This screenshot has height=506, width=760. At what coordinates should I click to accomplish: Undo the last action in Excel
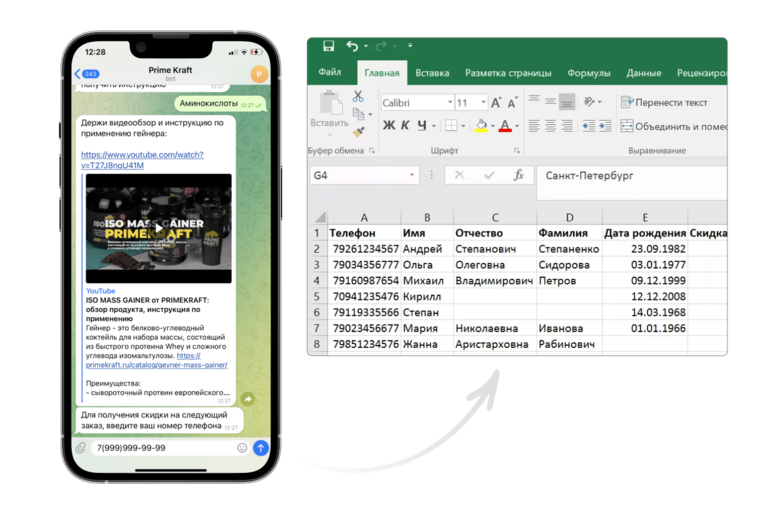coord(352,46)
